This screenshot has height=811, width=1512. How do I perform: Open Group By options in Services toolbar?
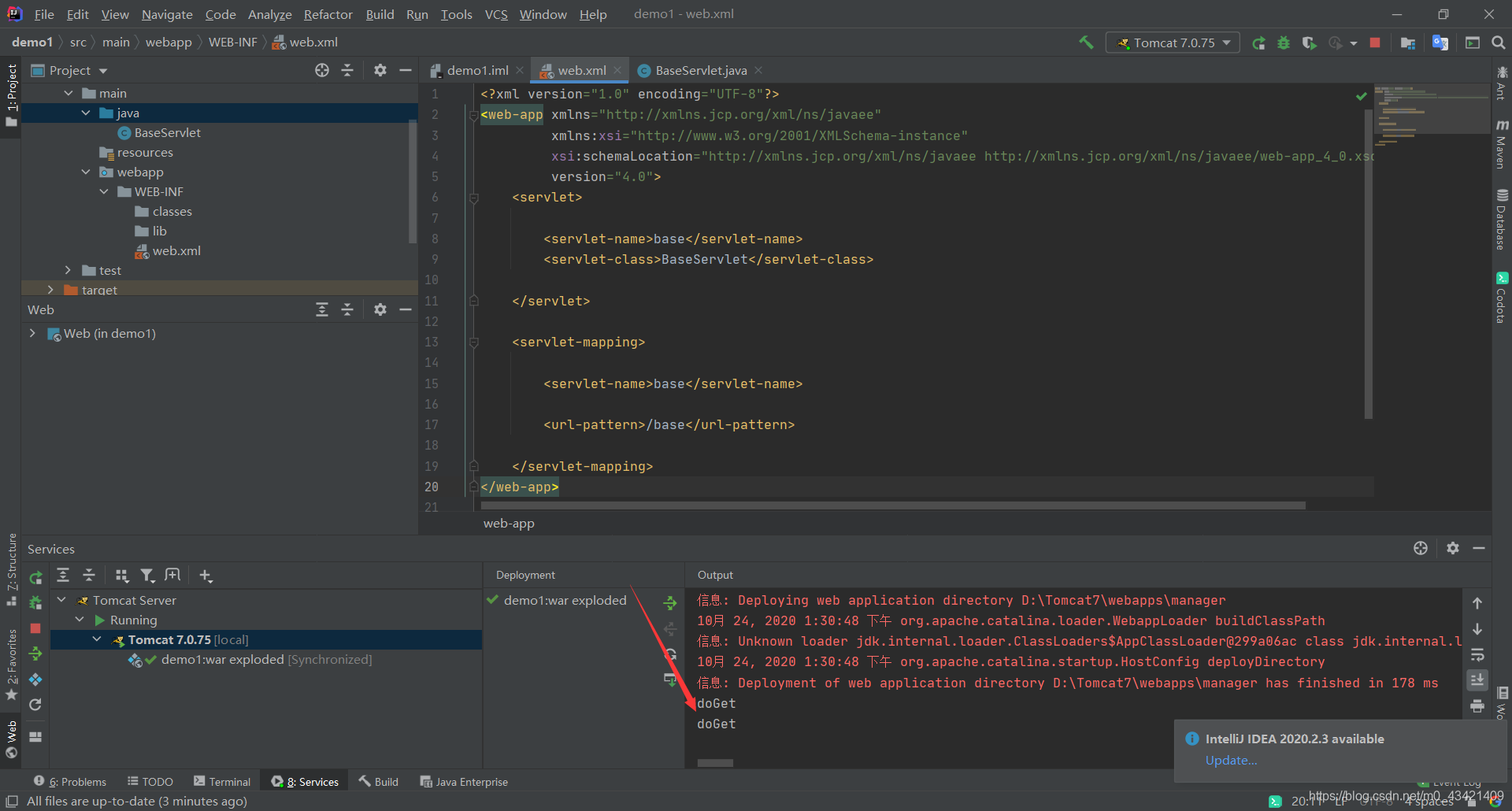point(121,576)
